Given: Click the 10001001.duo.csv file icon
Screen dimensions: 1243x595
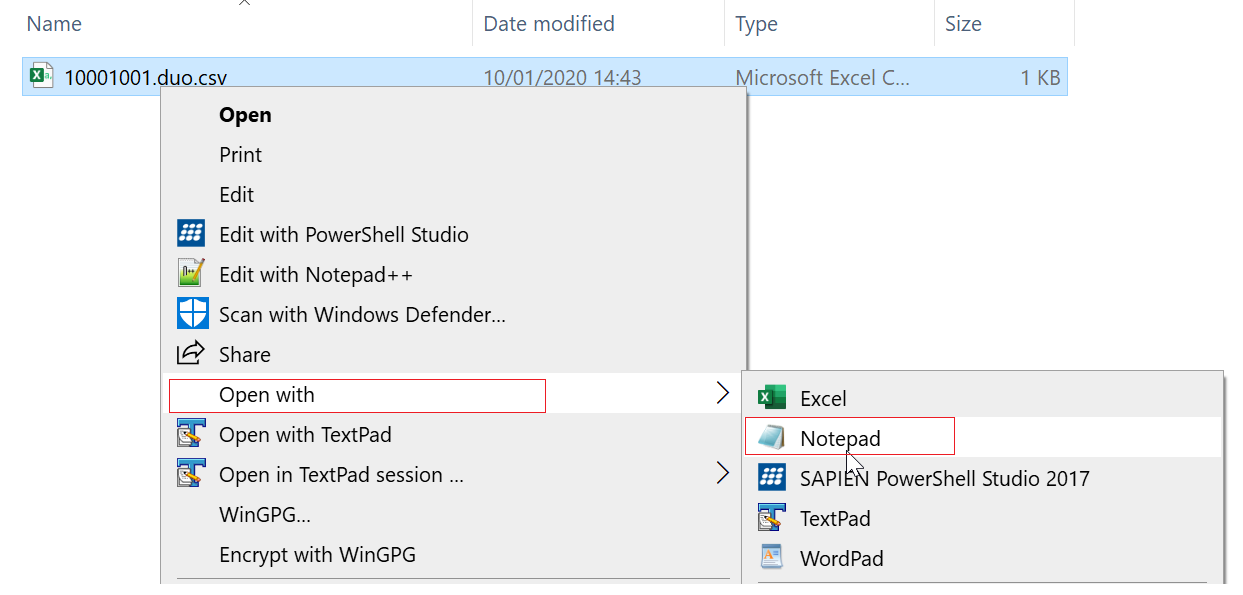Looking at the screenshot, I should pyautogui.click(x=42, y=76).
